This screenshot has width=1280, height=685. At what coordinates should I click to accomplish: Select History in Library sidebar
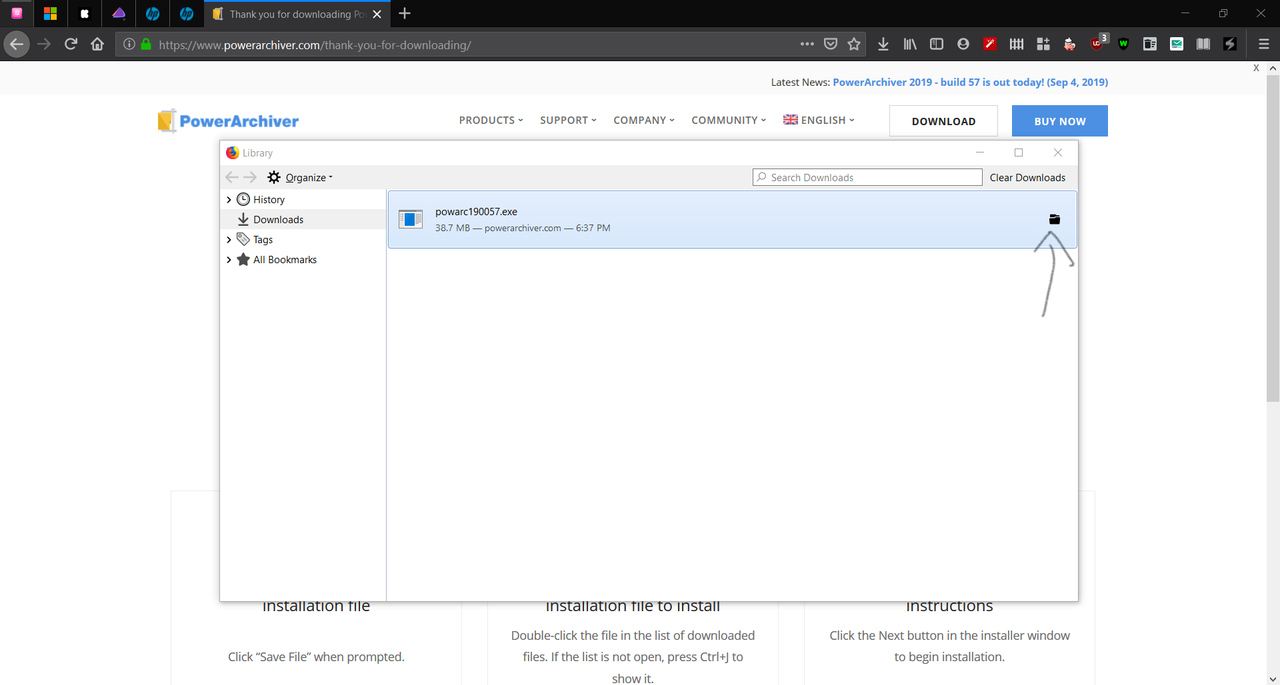(269, 200)
